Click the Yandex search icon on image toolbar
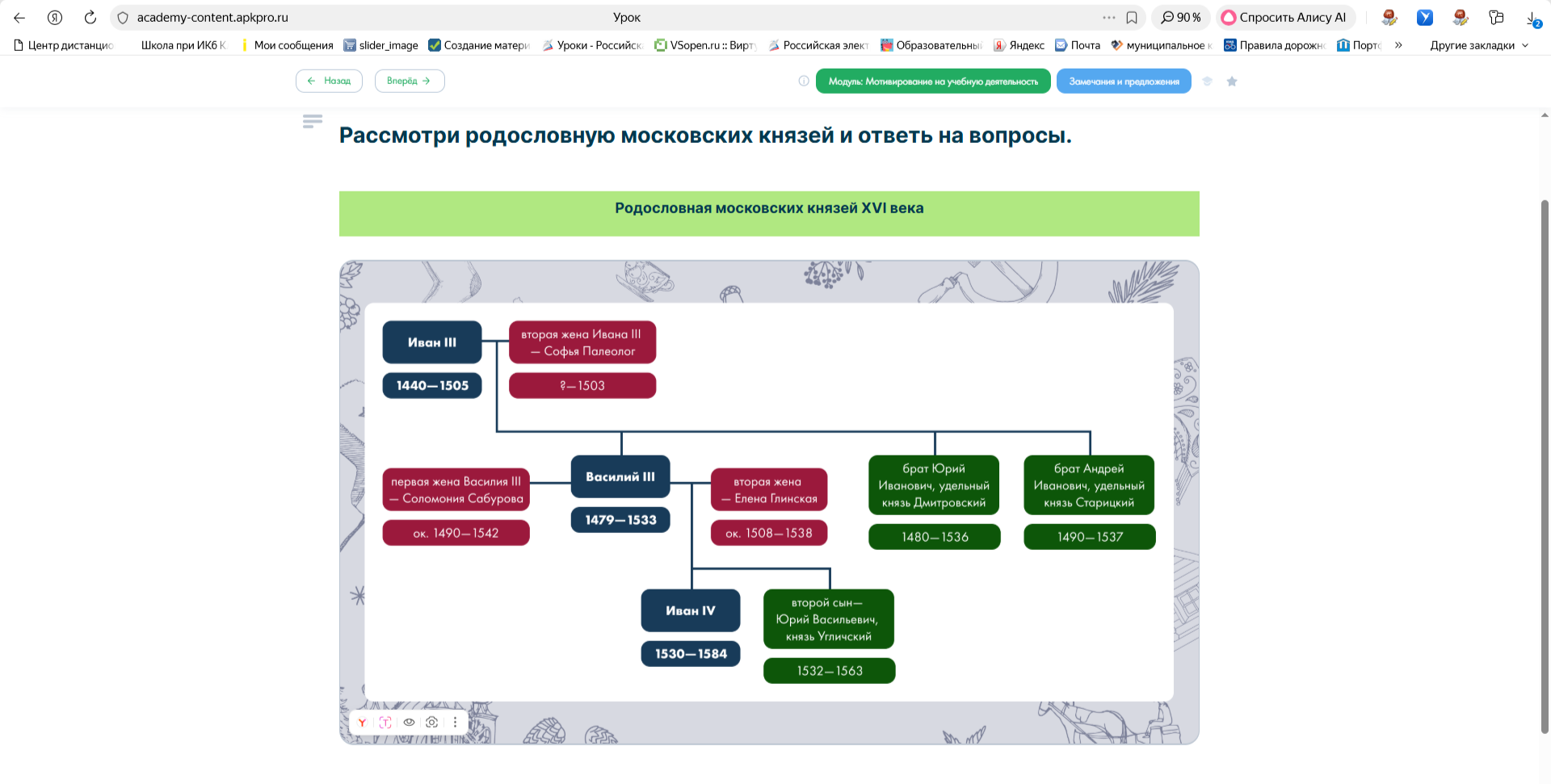 [362, 723]
